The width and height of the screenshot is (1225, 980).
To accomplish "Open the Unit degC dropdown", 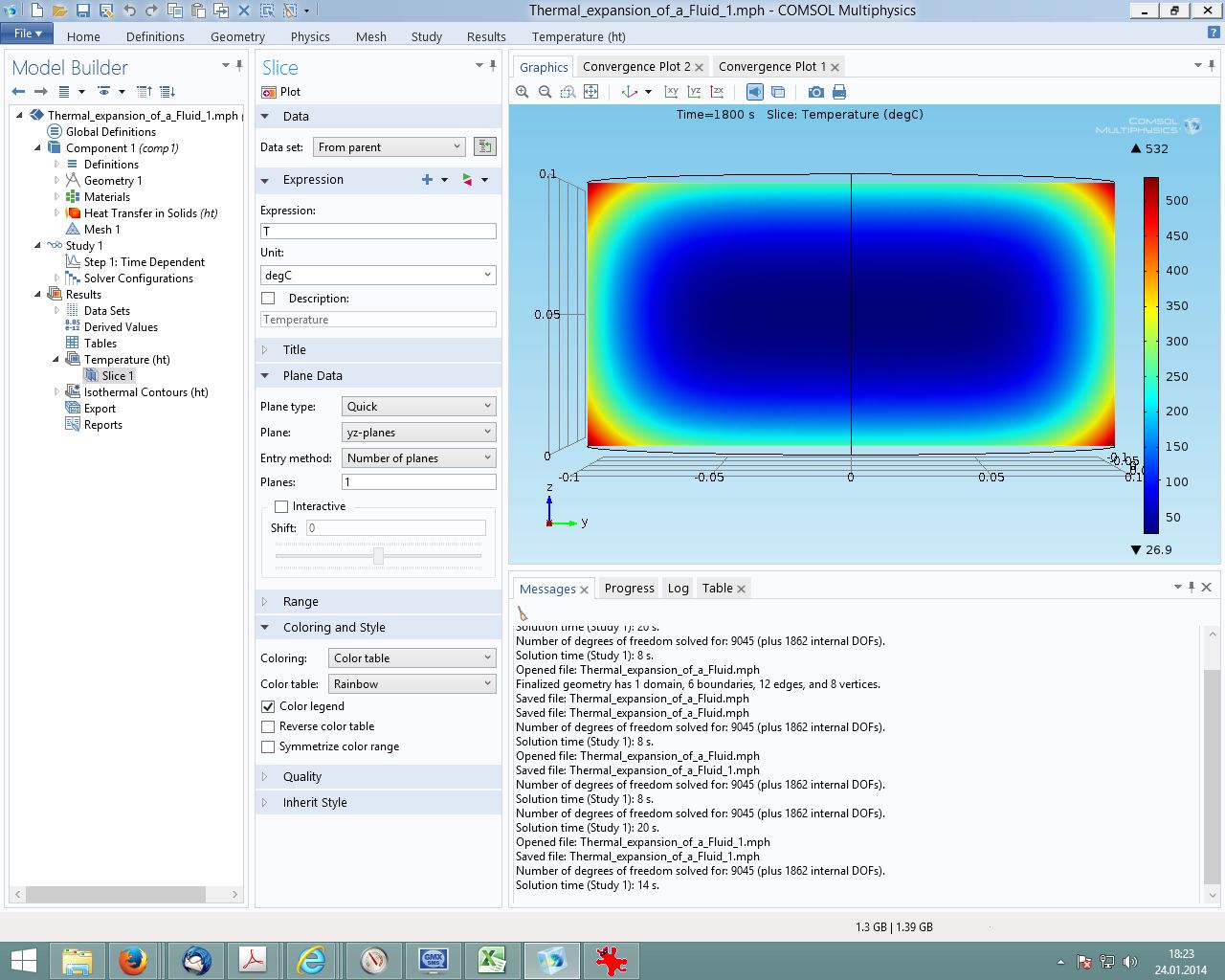I will tap(378, 275).
